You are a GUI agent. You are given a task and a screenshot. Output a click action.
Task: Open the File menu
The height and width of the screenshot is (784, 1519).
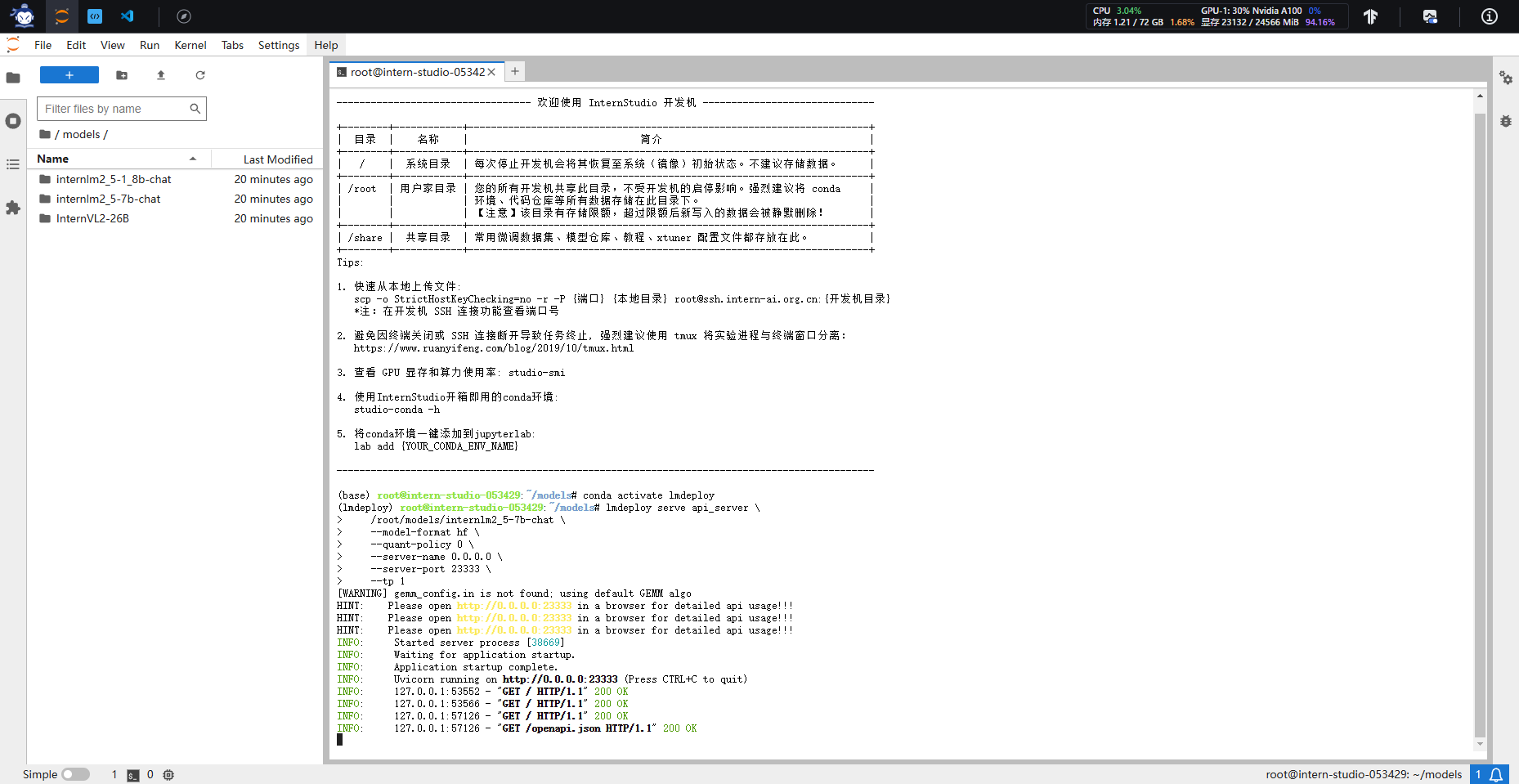click(43, 45)
